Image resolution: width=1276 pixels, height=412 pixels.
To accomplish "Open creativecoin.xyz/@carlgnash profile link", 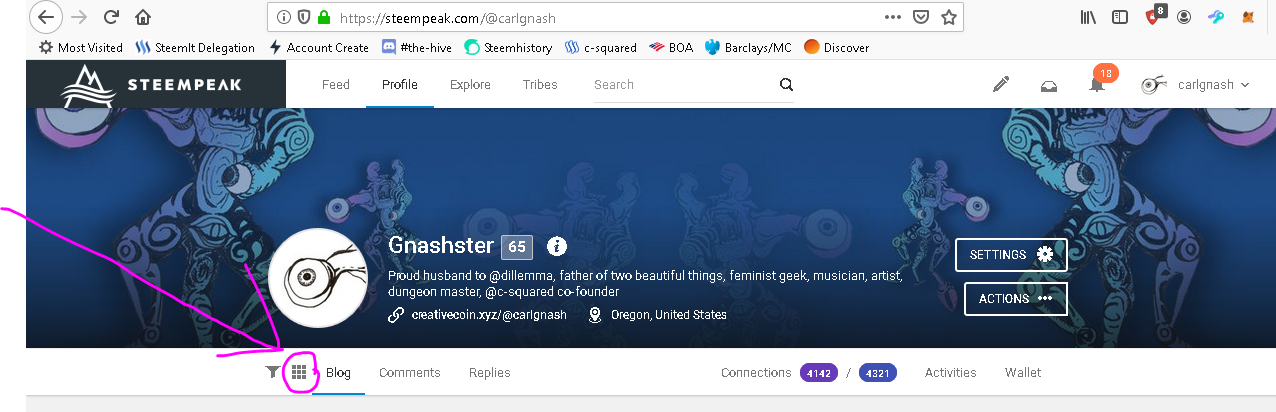I will point(489,315).
